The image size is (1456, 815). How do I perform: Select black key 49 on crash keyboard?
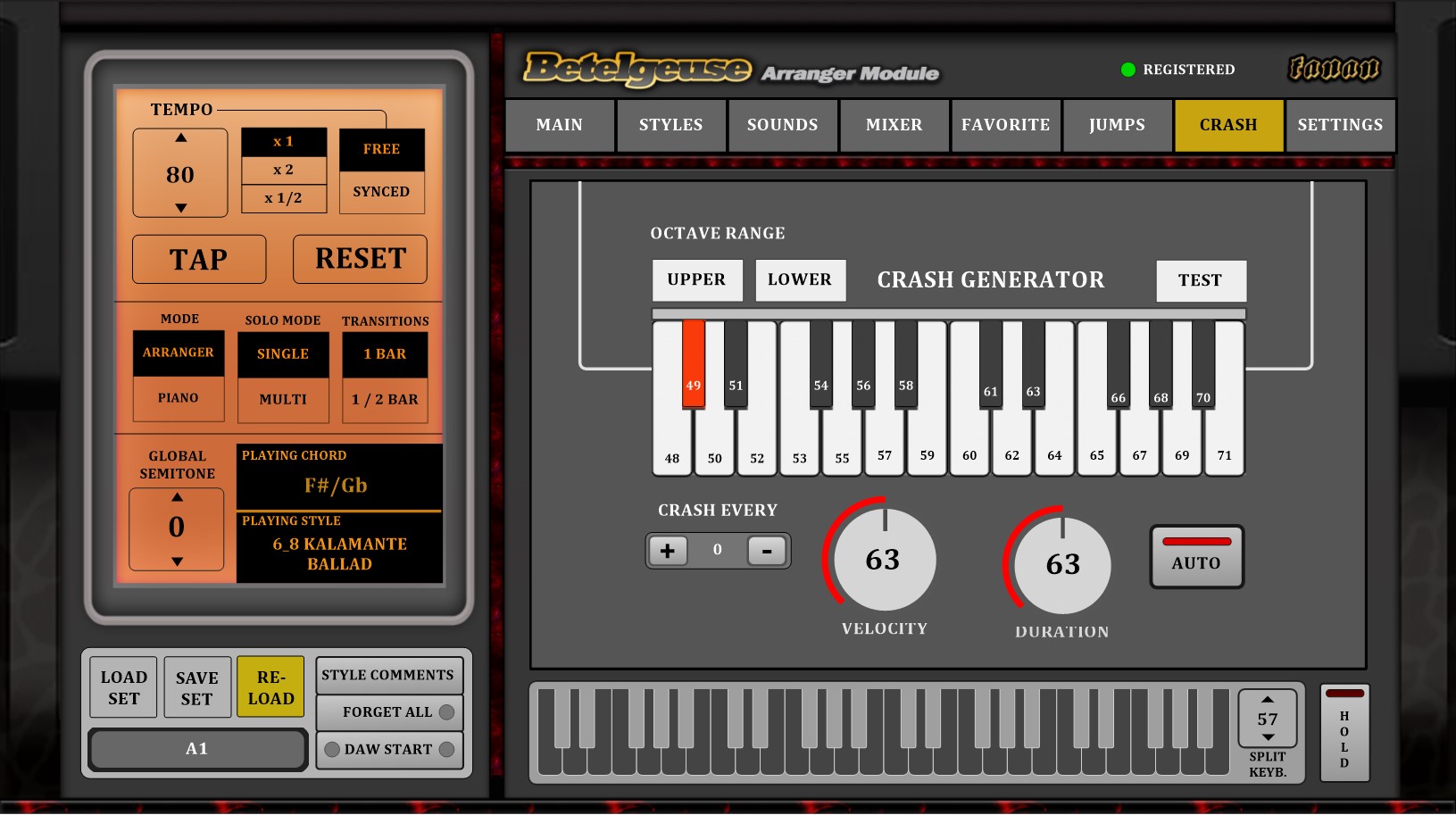pyautogui.click(x=694, y=364)
